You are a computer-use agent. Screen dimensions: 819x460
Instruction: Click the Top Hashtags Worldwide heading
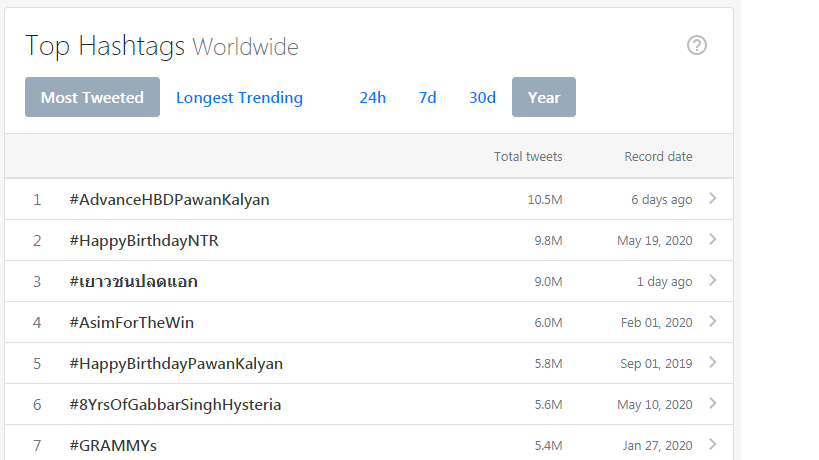point(162,46)
